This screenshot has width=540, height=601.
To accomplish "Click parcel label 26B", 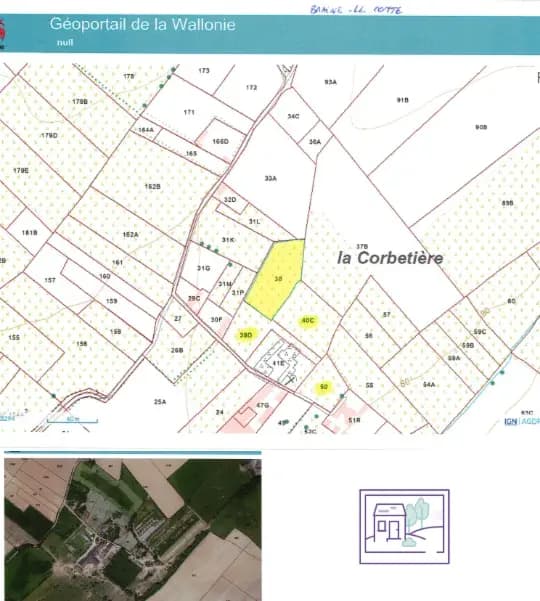I will (x=177, y=350).
